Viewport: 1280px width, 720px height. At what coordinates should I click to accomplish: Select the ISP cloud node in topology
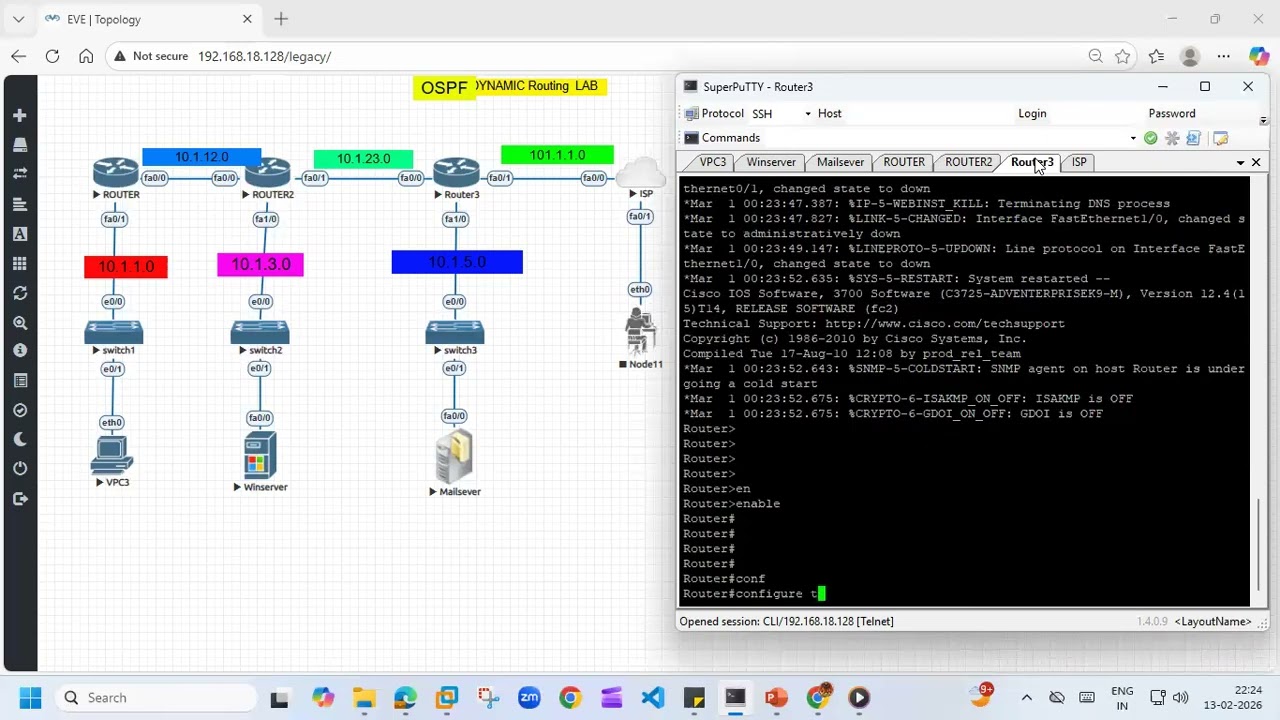[x=641, y=172]
